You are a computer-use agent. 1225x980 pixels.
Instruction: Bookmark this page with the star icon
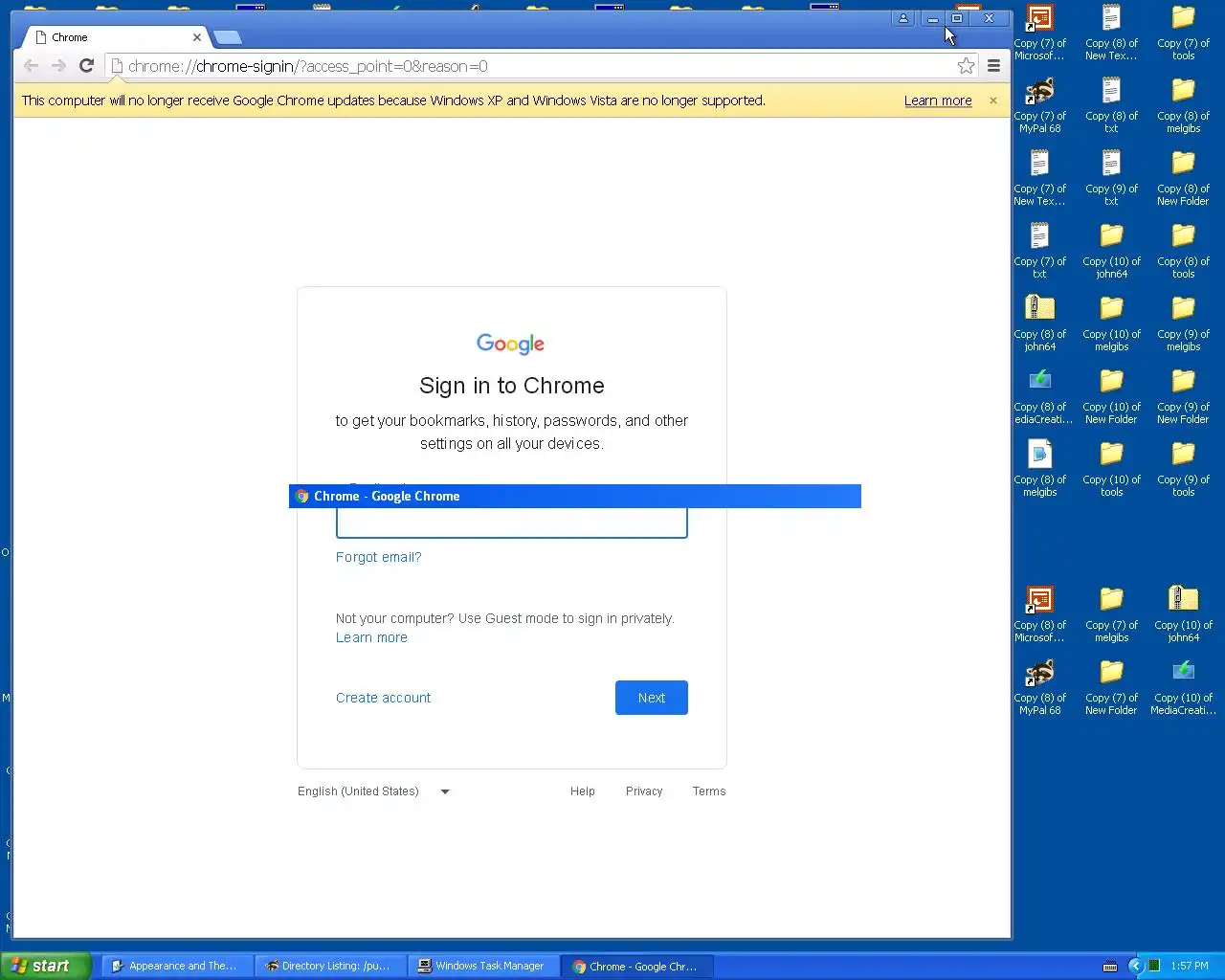point(966,66)
